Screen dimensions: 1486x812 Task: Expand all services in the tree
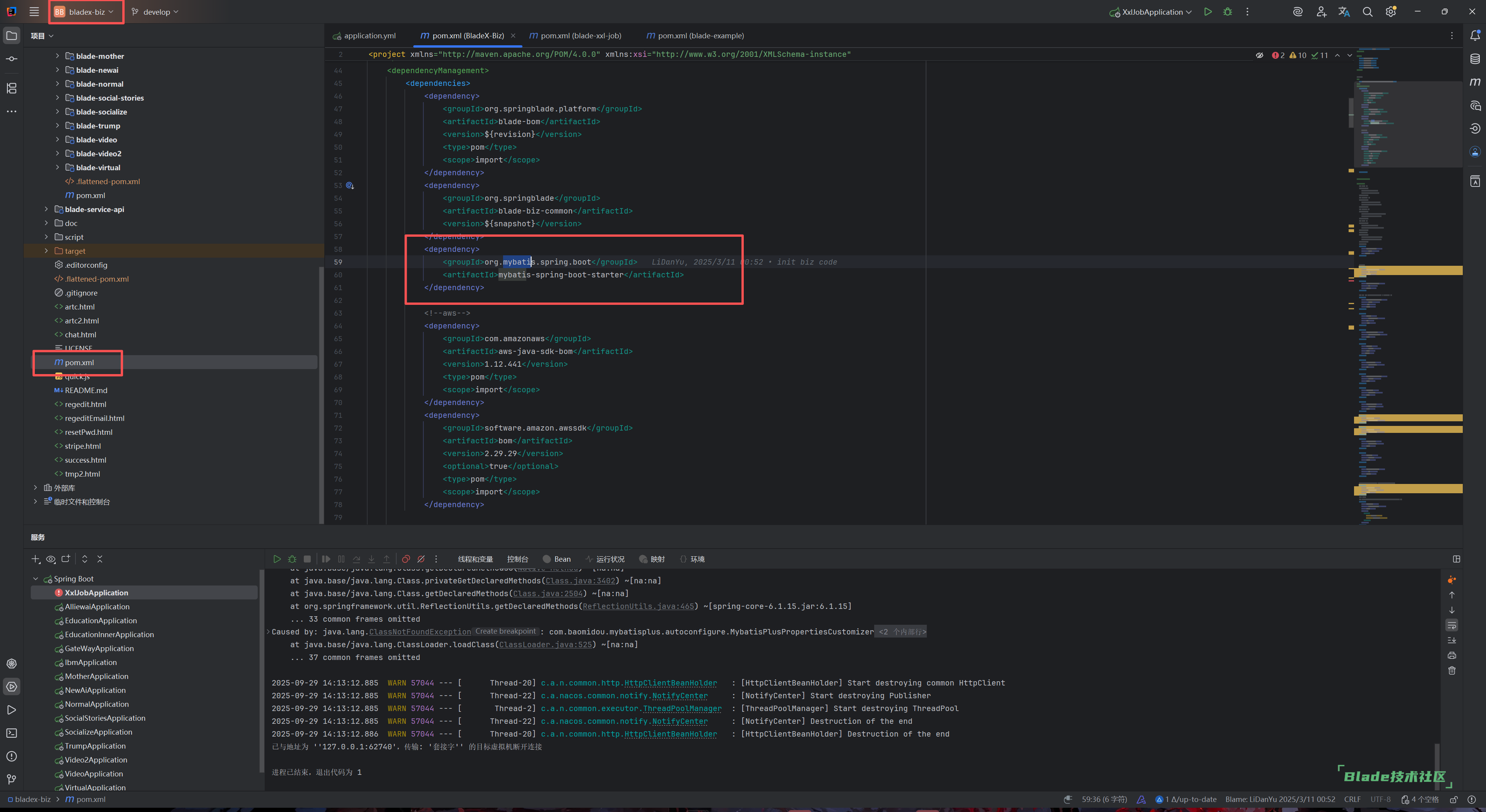[85, 559]
